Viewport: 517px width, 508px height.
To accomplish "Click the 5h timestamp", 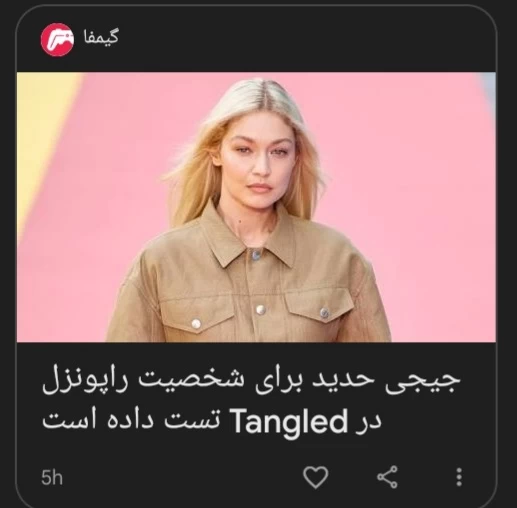I will [x=52, y=477].
